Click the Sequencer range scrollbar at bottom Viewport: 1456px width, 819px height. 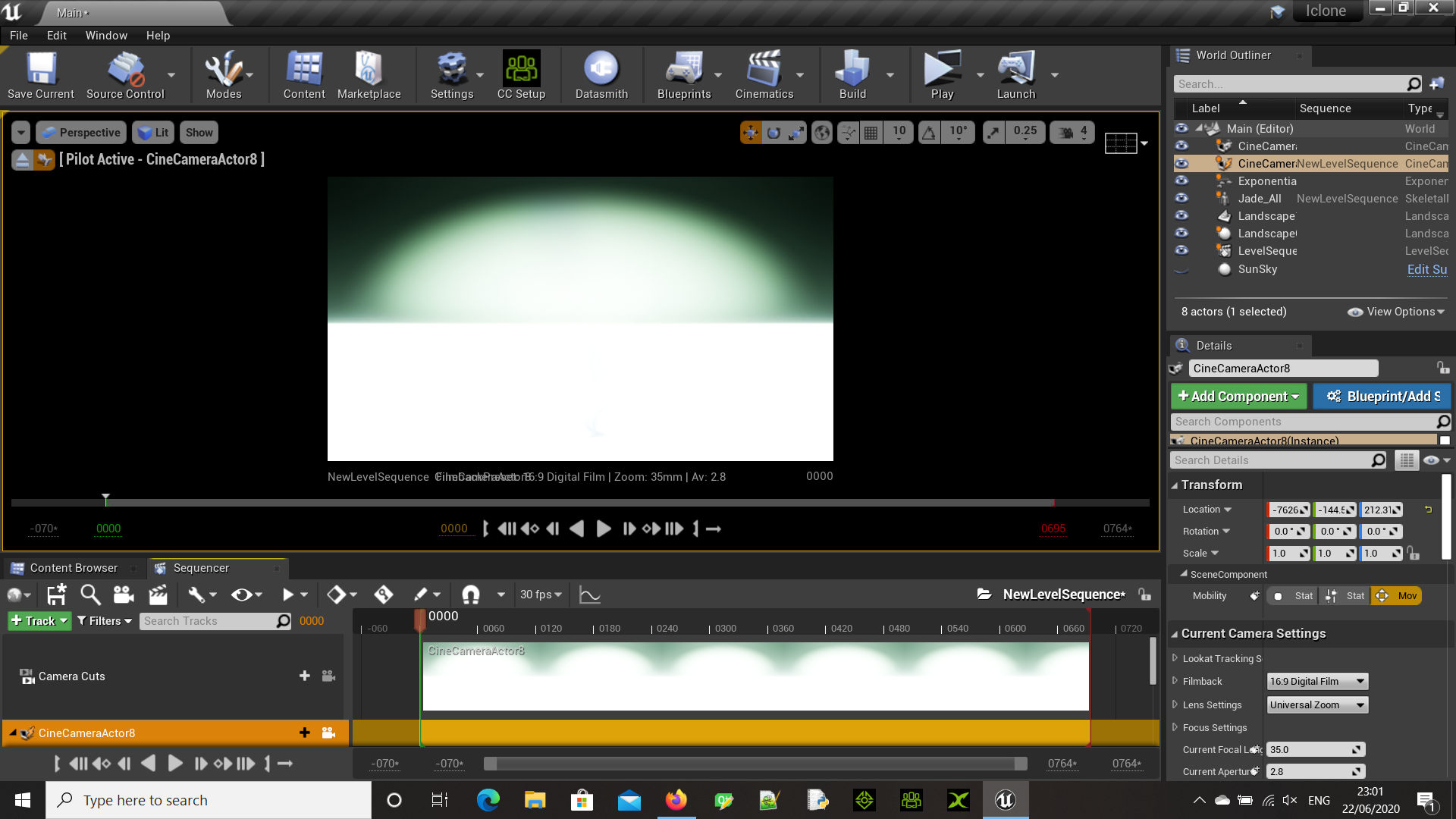click(755, 764)
